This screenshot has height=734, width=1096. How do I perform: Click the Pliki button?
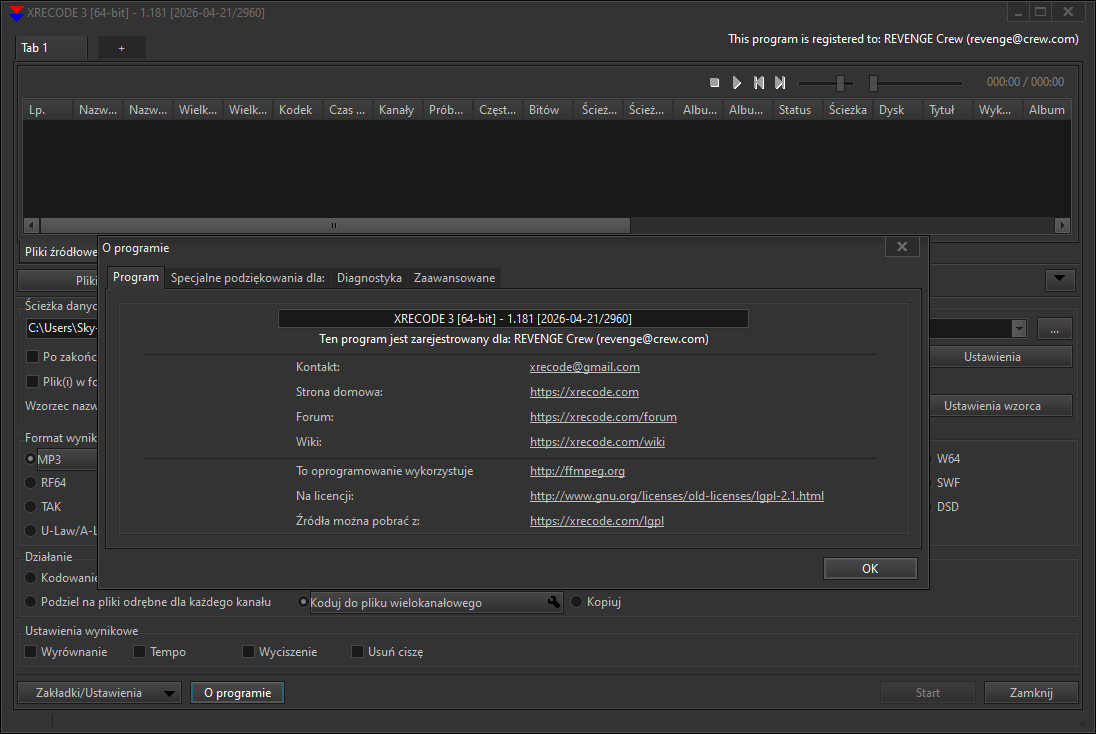(x=58, y=280)
